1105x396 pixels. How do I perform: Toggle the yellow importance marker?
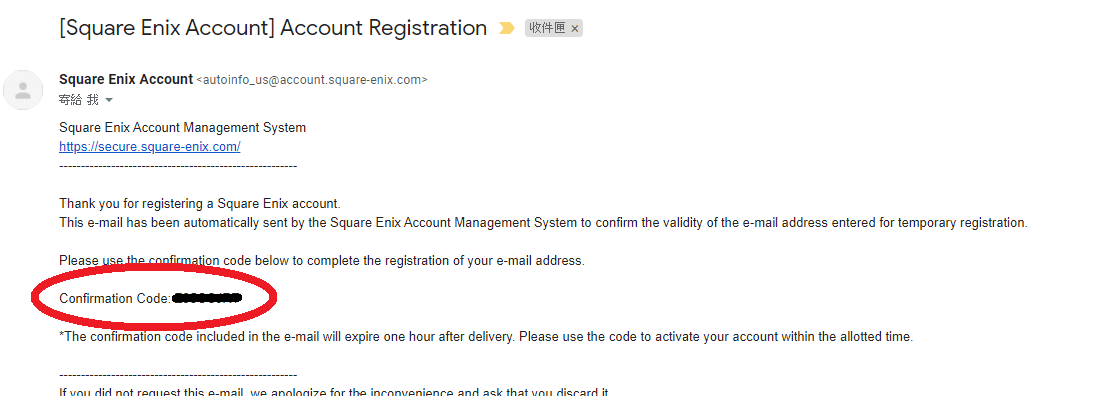506,28
